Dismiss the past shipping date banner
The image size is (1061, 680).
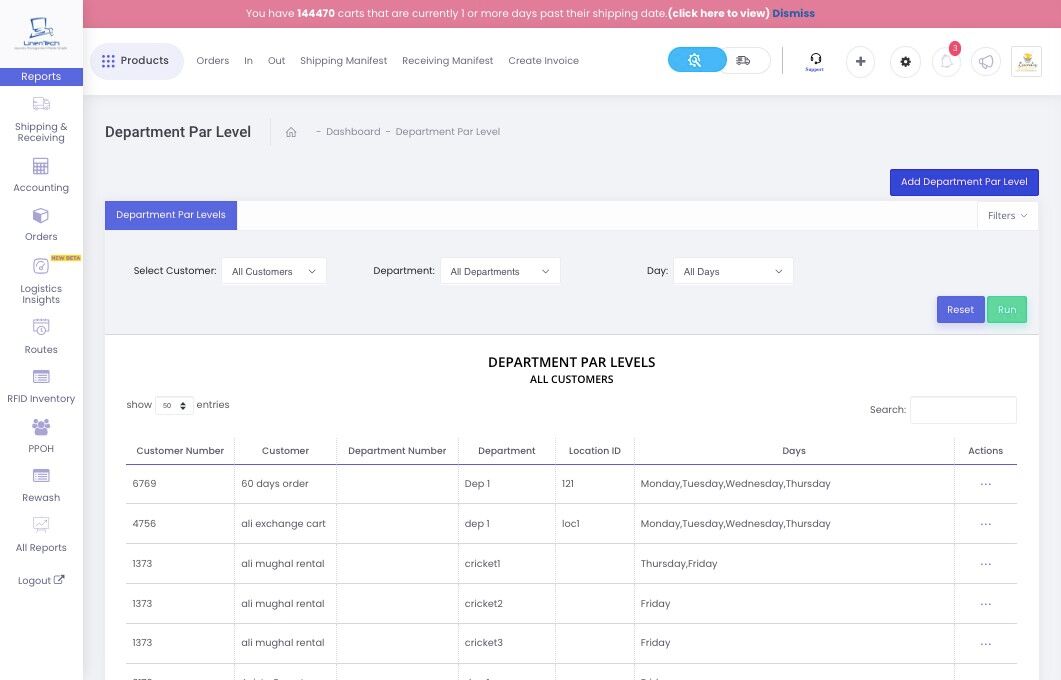(x=793, y=14)
